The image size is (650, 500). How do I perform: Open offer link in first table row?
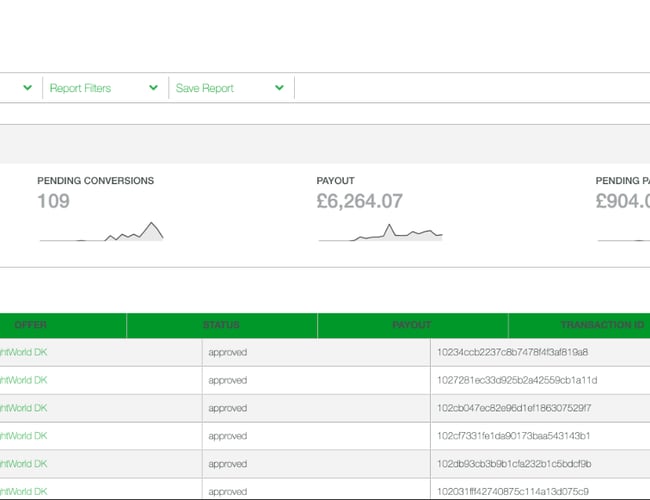(x=24, y=352)
